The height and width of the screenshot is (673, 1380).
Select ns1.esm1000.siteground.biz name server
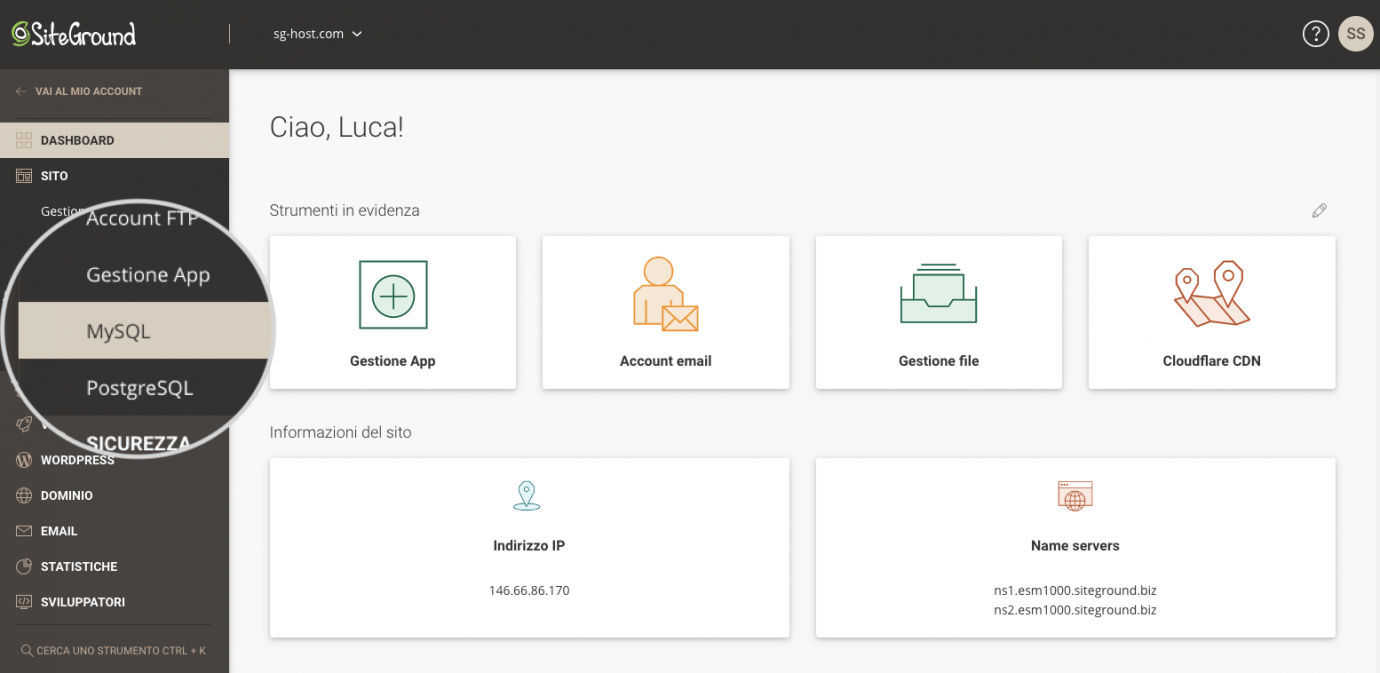point(1075,591)
